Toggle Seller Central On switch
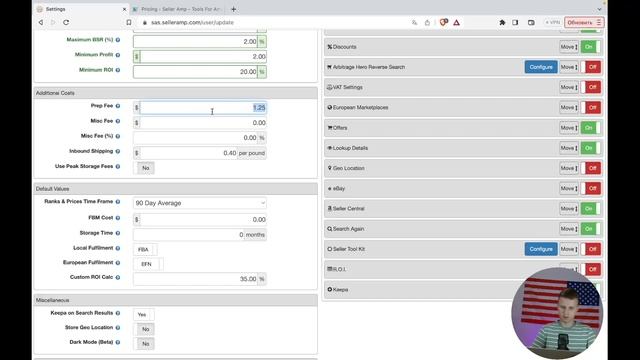Image resolution: width=640 pixels, height=360 pixels. coord(591,209)
